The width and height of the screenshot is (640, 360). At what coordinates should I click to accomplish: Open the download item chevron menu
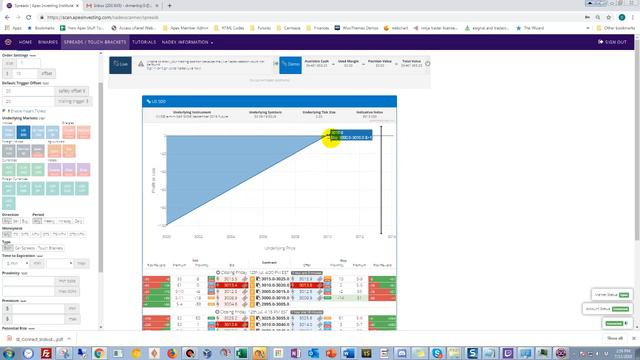(x=69, y=339)
